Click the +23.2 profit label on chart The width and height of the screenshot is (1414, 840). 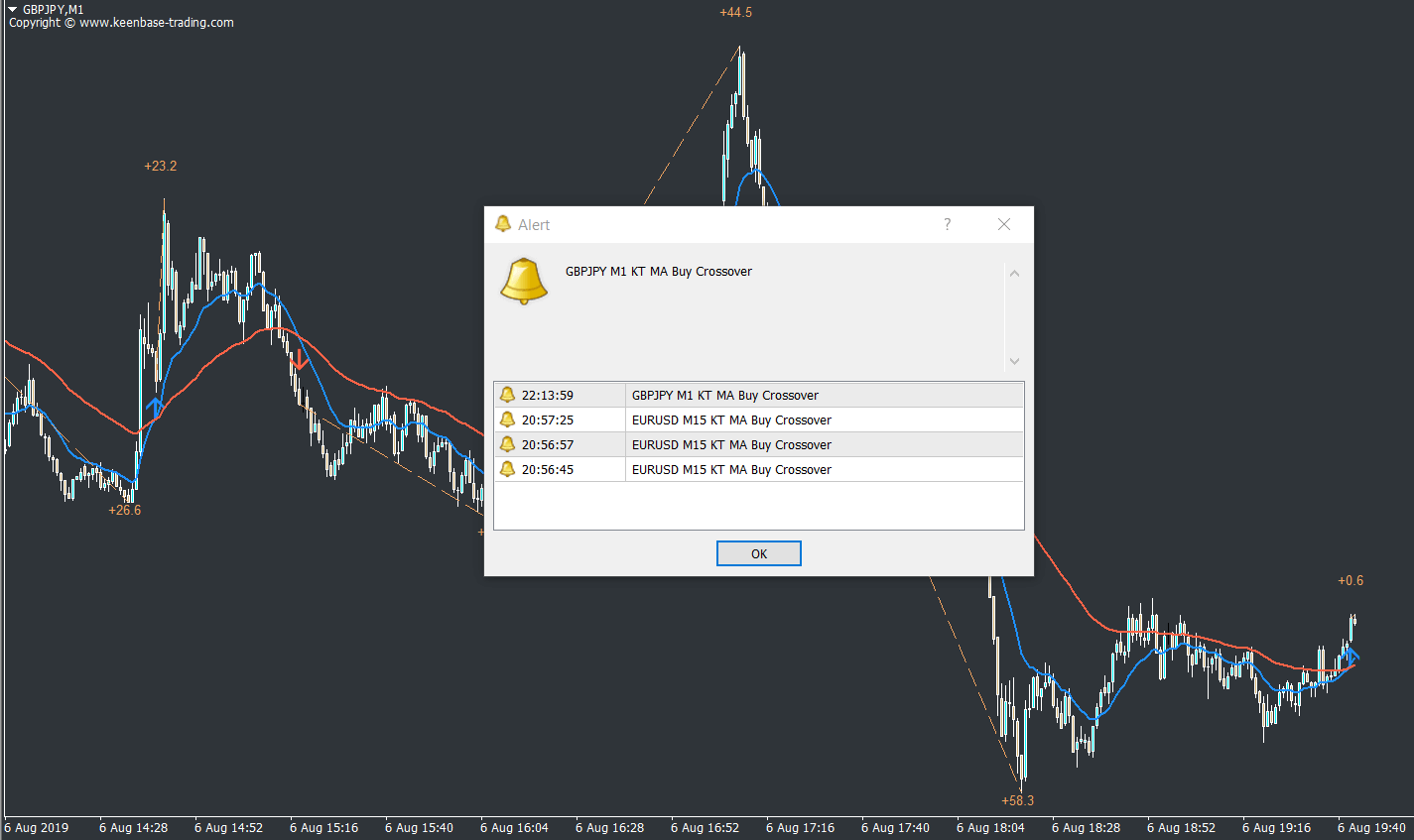160,166
